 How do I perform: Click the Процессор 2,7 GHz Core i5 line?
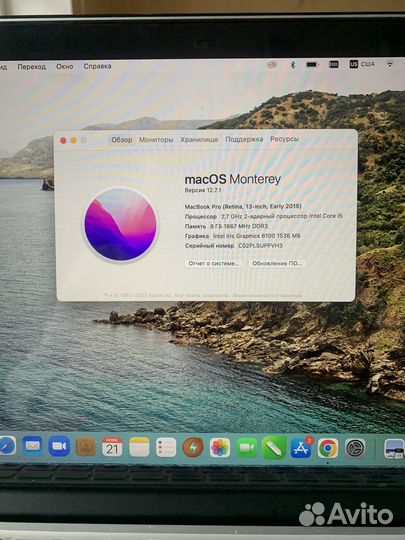click(263, 216)
